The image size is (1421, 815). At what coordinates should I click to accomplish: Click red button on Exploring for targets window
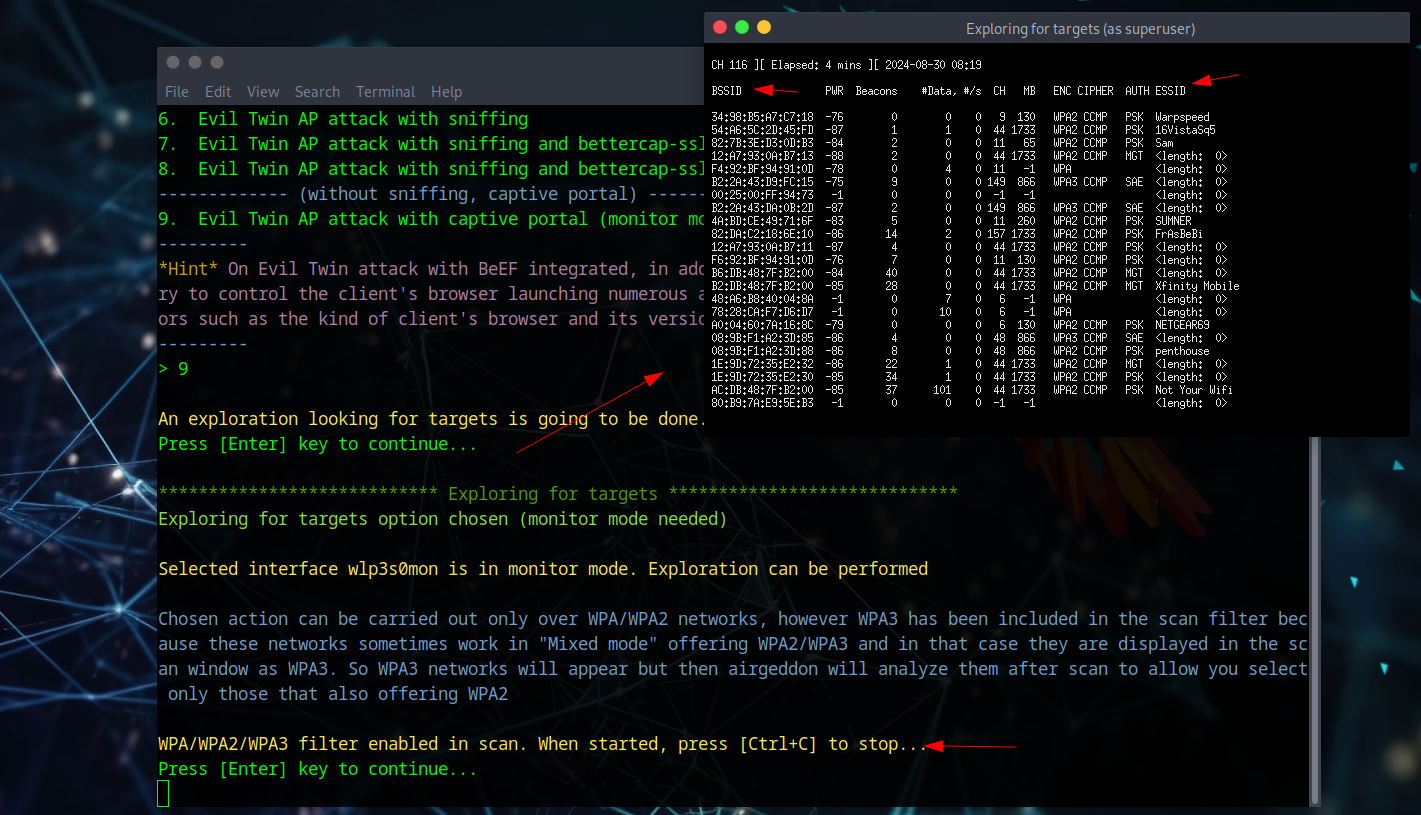[x=720, y=28]
